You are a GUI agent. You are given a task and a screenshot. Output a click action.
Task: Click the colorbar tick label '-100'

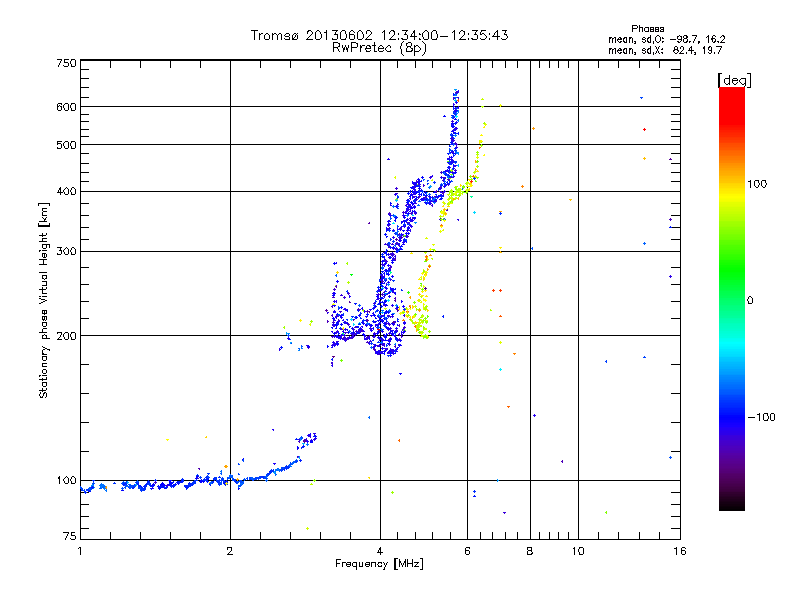coord(762,417)
